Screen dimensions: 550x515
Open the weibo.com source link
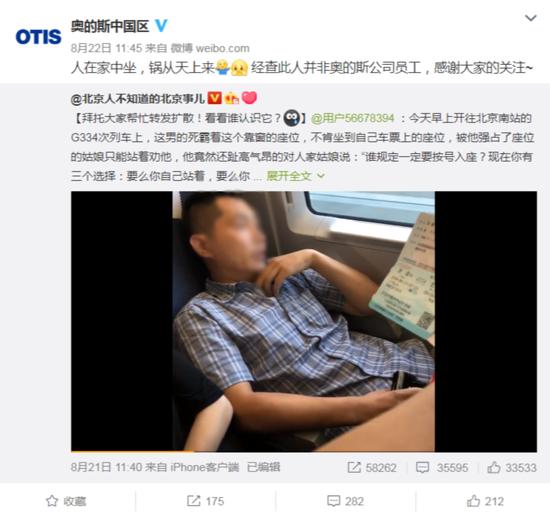coord(222,48)
